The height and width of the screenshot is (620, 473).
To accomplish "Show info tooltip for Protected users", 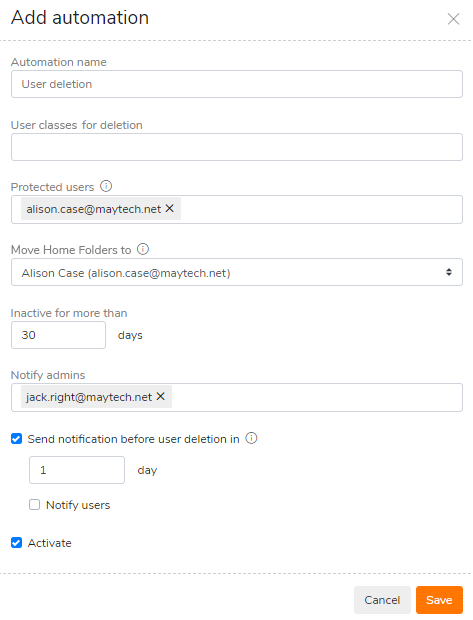I will tap(106, 186).
